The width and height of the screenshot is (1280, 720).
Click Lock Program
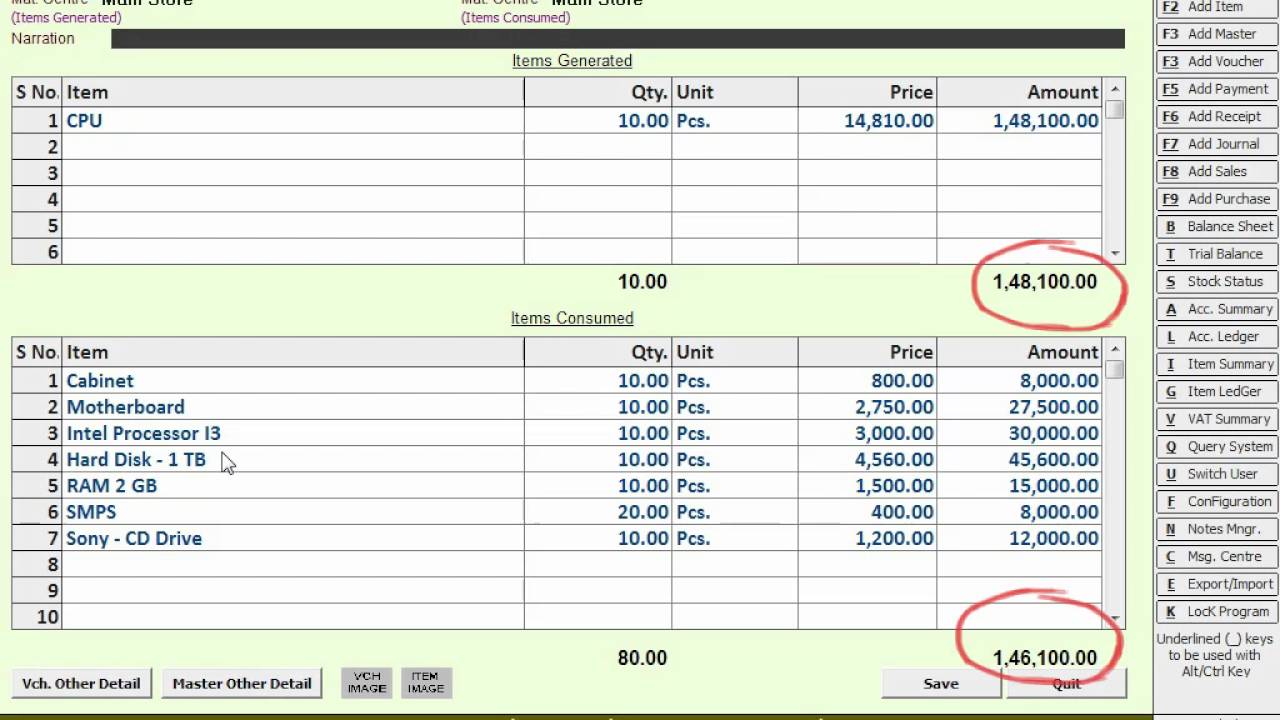1217,611
